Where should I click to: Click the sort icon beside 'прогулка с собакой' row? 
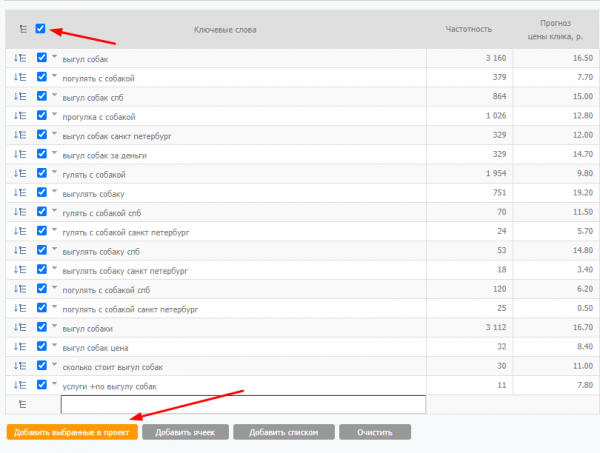pos(19,115)
